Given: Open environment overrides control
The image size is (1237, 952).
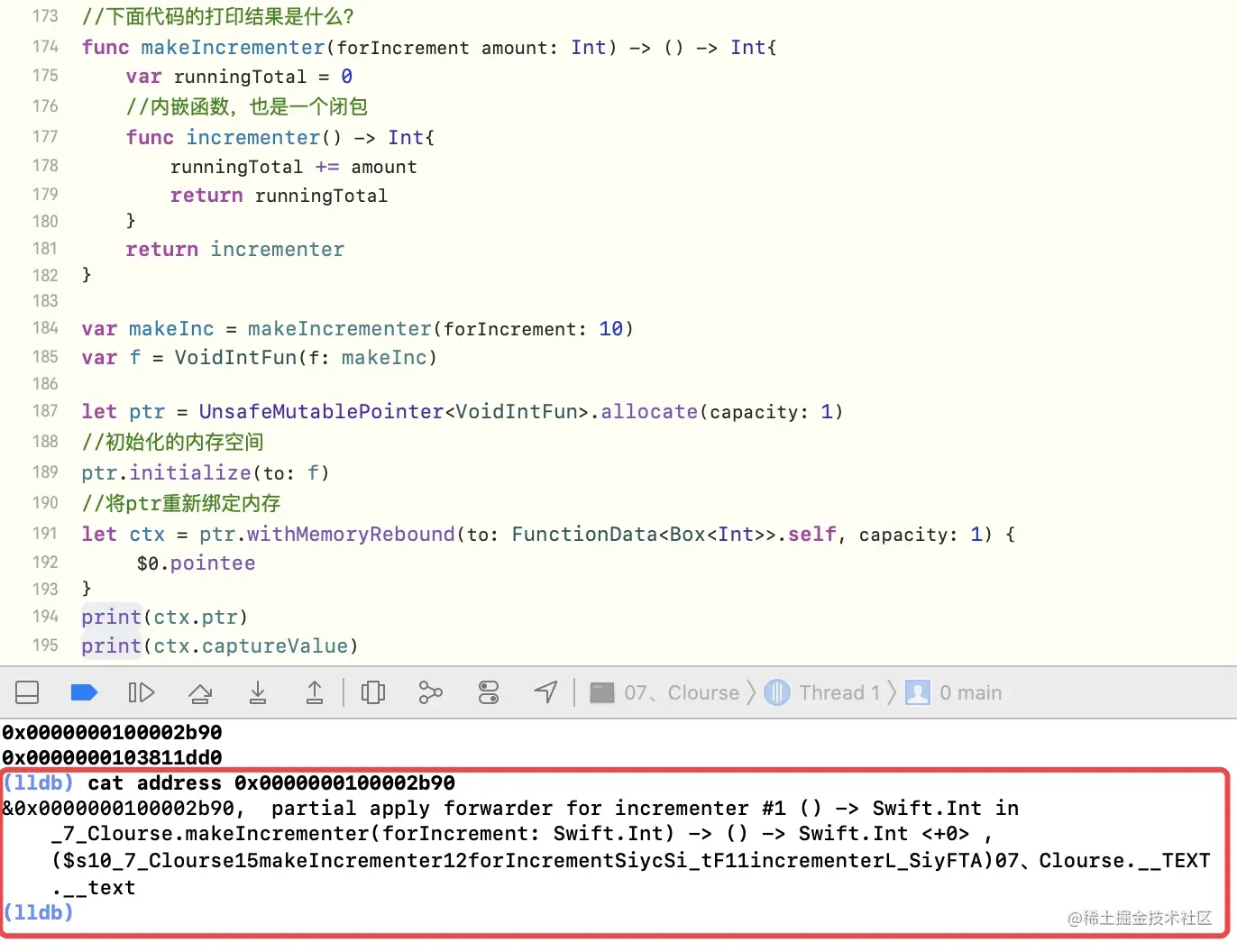Looking at the screenshot, I should click(489, 692).
